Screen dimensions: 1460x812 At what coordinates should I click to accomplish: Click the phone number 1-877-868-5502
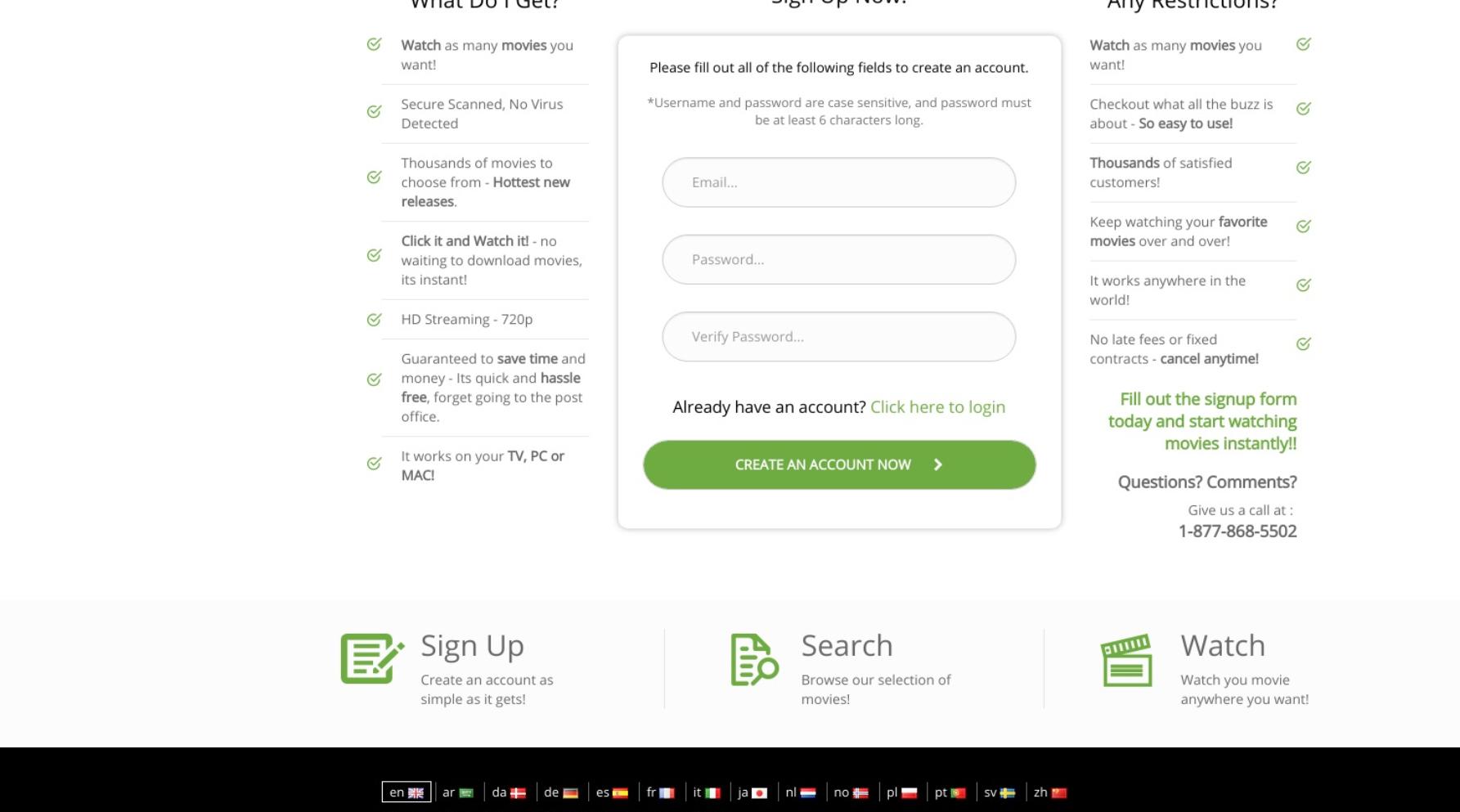(x=1238, y=532)
